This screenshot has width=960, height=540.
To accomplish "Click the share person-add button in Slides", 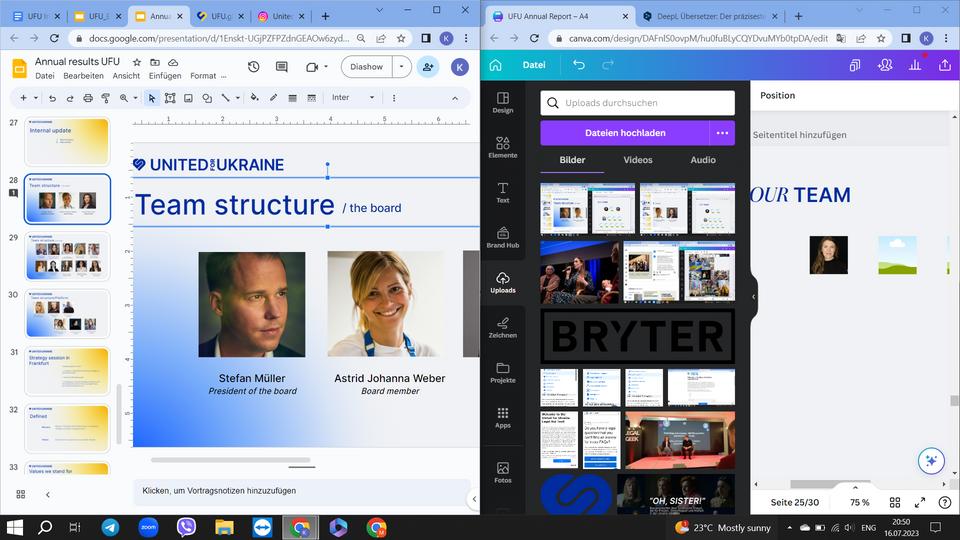I will [x=428, y=67].
